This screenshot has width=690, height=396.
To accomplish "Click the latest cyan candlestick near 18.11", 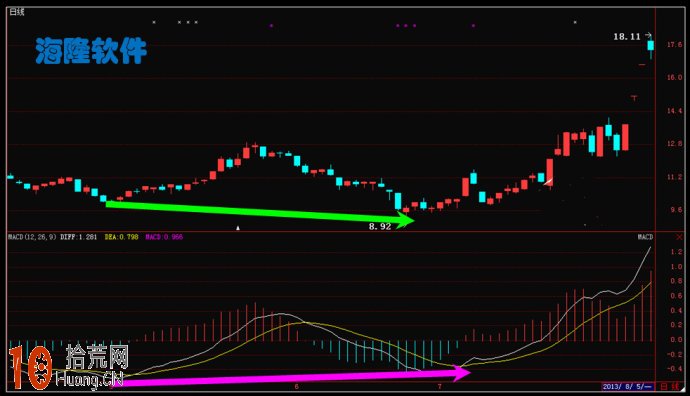I will click(x=650, y=46).
